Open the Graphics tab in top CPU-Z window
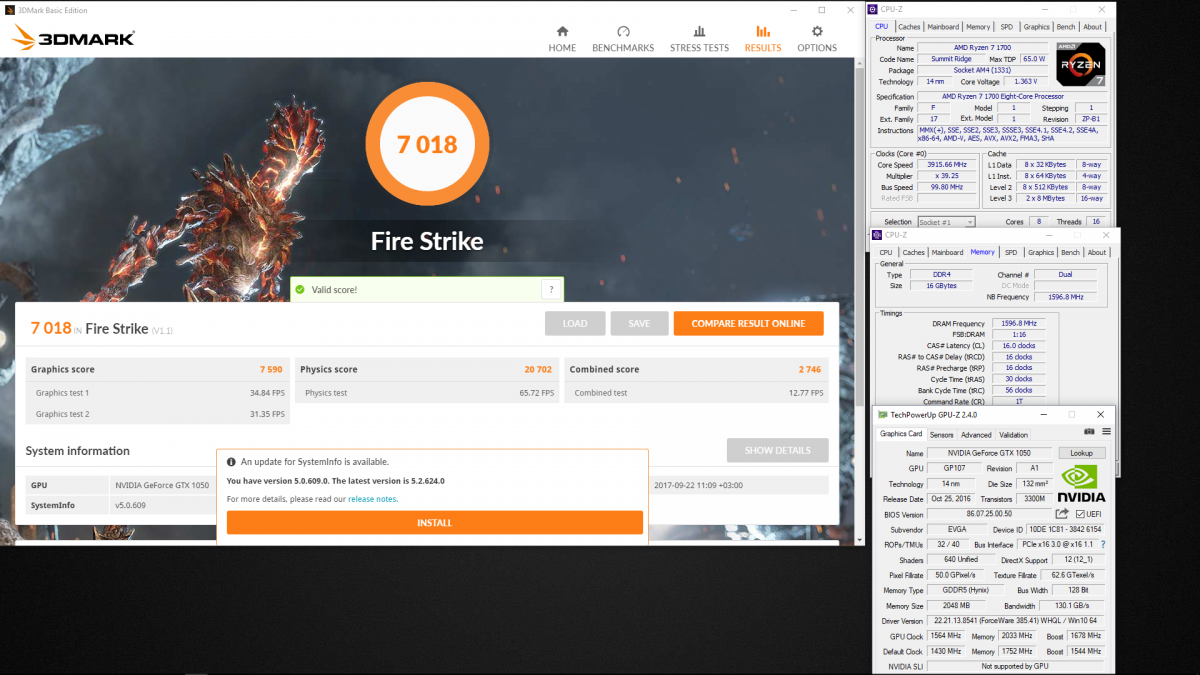Viewport: 1200px width, 675px height. point(1037,27)
